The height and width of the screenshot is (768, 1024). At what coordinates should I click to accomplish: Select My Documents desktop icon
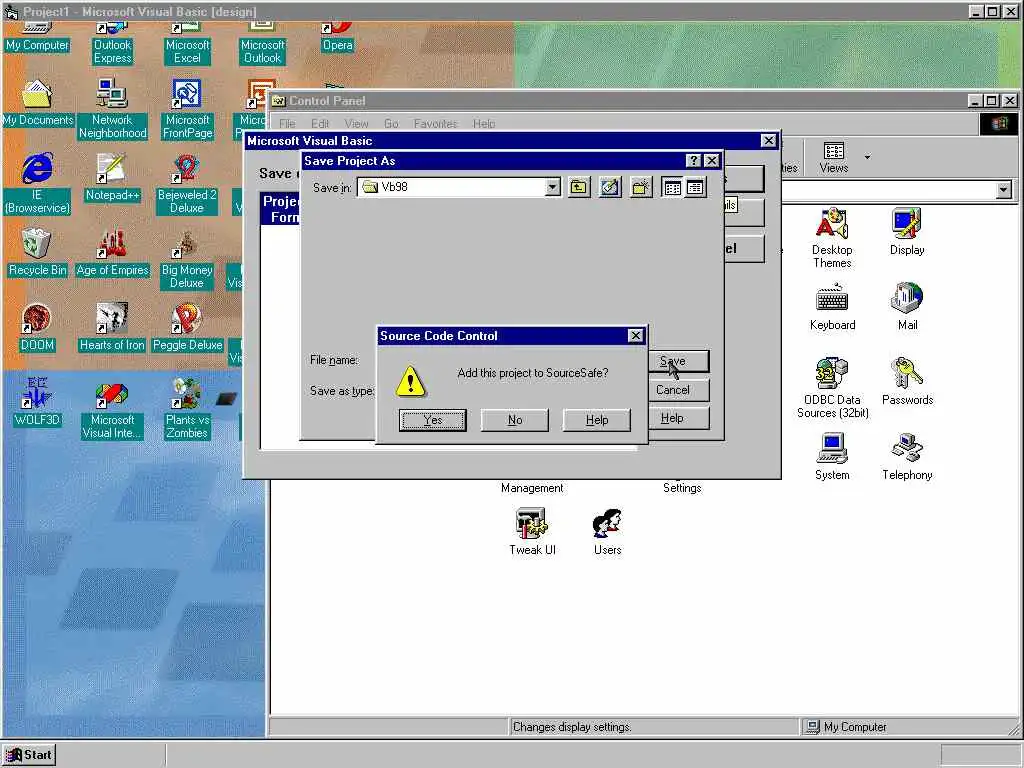37,104
